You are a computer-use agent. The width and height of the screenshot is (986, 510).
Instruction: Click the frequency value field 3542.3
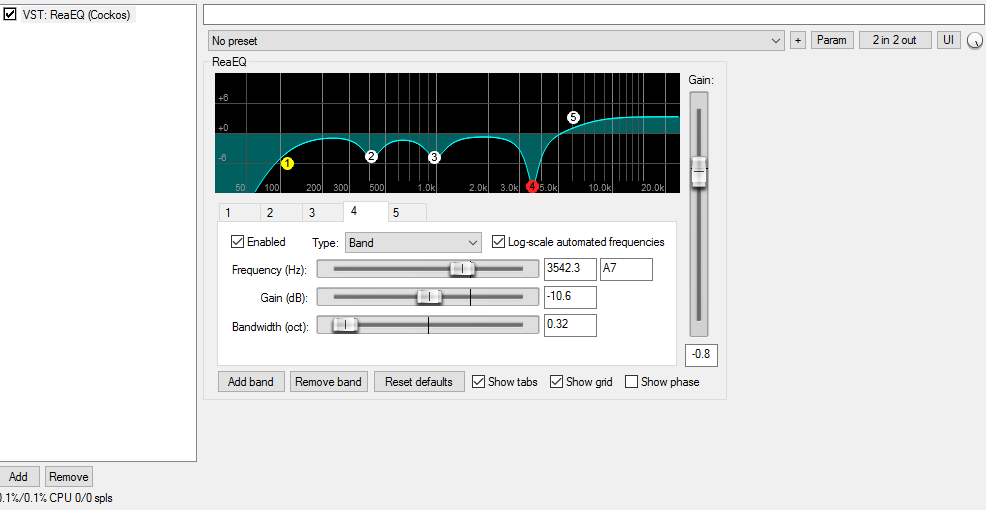570,269
